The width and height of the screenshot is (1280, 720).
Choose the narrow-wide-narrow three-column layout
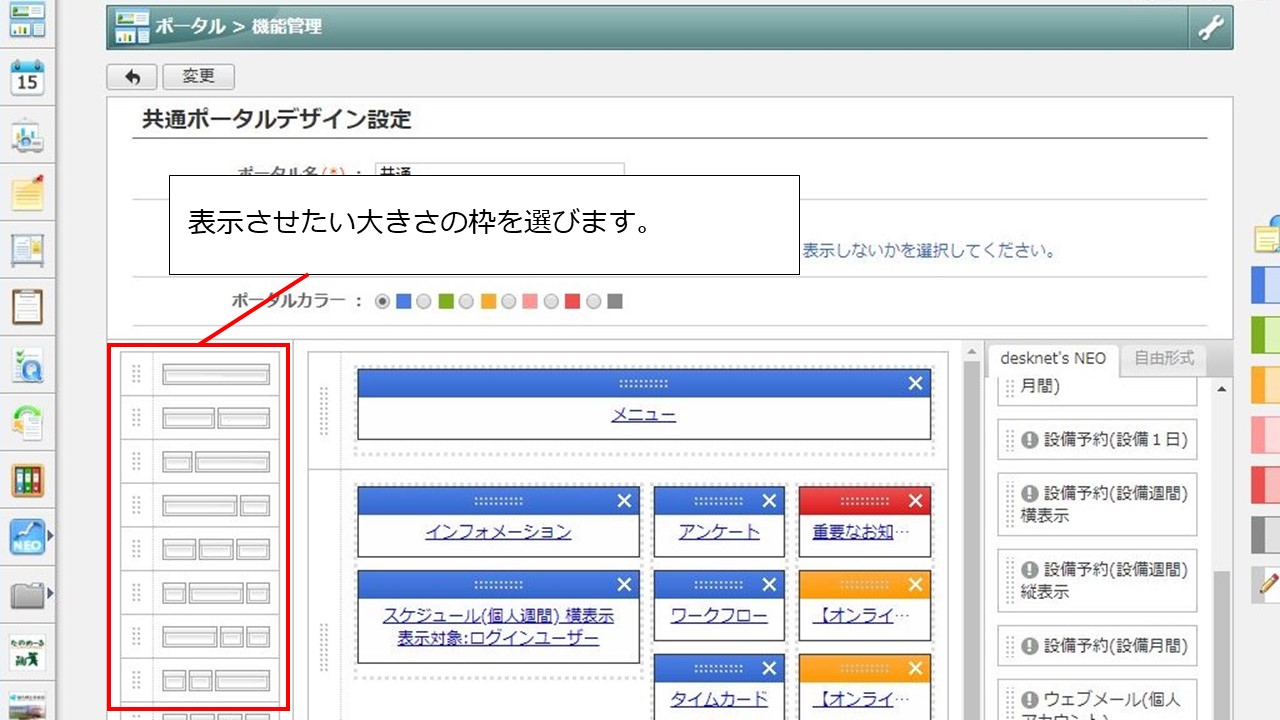point(216,593)
